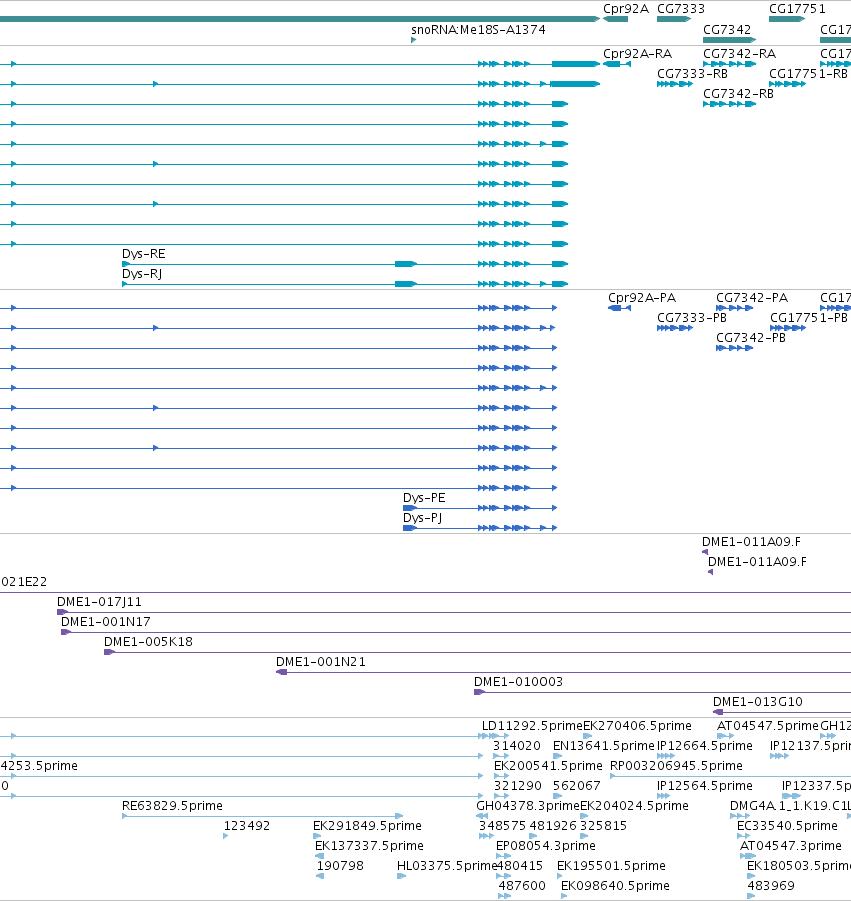Image resolution: width=851 pixels, height=901 pixels.
Task: Select the EK270406.5prime EST label
Action: [637, 726]
